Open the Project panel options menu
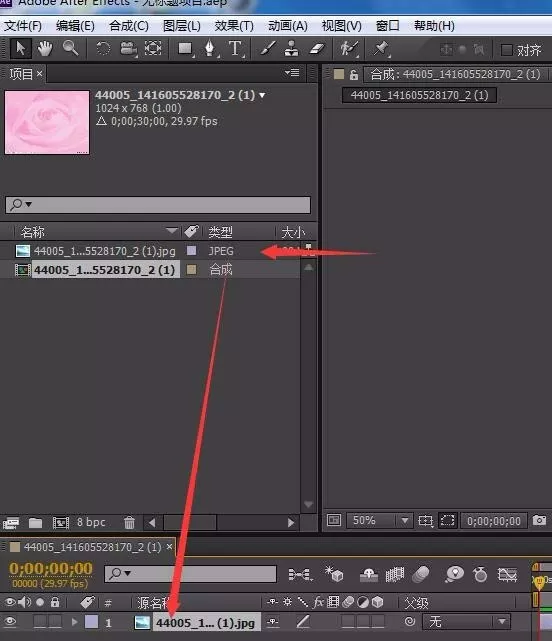This screenshot has height=641, width=552. click(292, 73)
